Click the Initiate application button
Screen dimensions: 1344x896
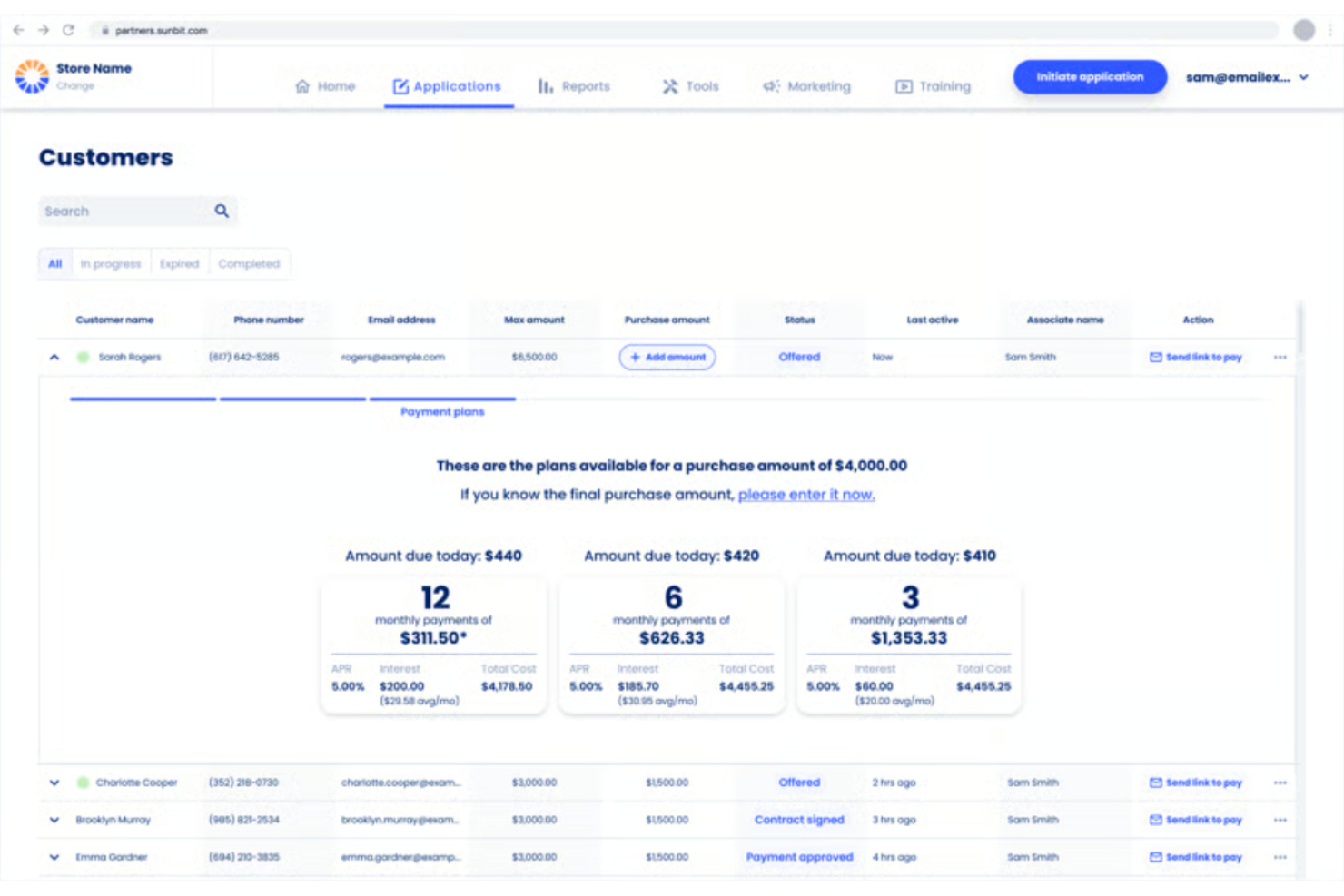click(x=1089, y=76)
